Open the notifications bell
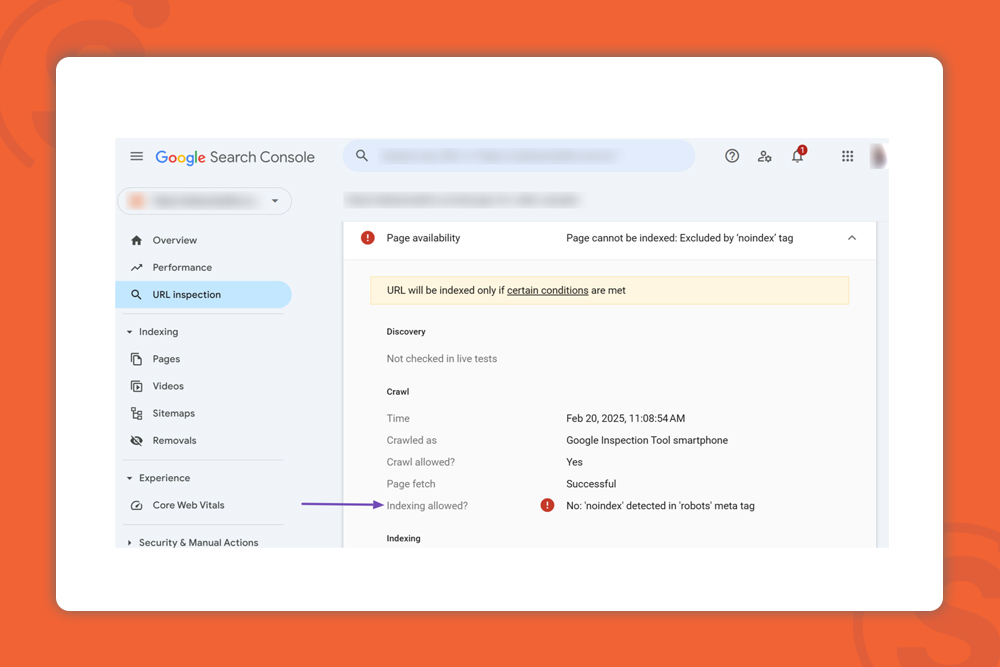 pyautogui.click(x=798, y=155)
